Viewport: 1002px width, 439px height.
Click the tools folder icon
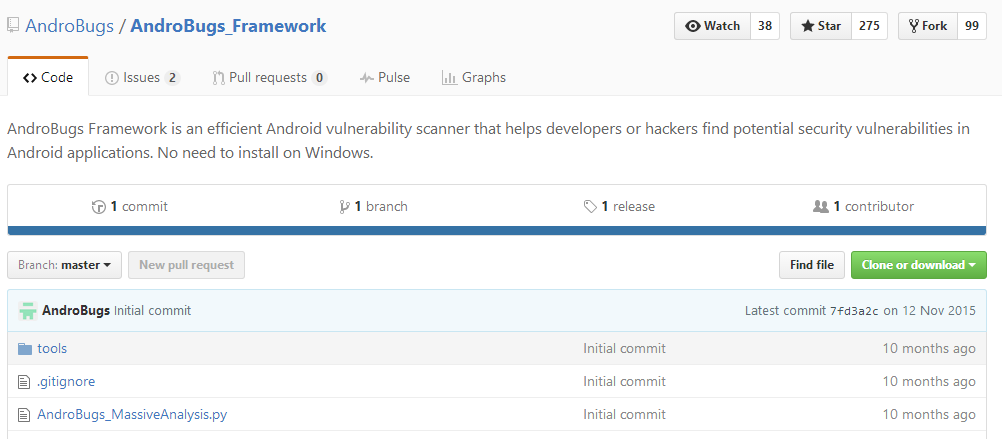coord(25,349)
